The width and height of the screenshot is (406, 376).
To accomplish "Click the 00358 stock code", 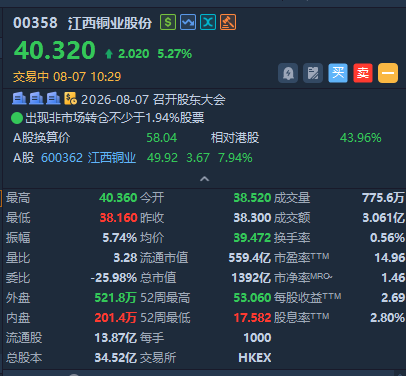I will tap(35, 23).
